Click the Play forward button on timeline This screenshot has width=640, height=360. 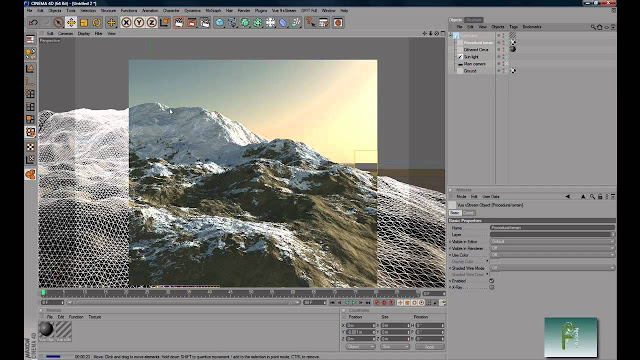353,303
